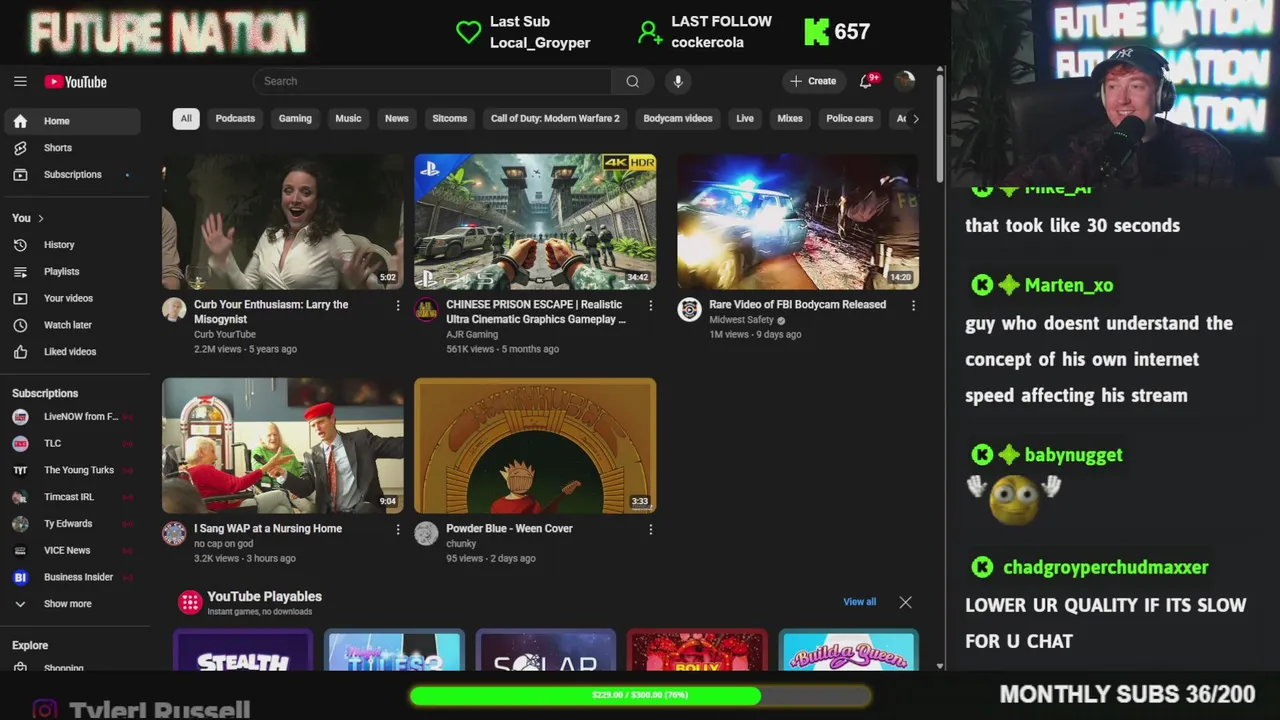Select the Live filter chip

tap(745, 118)
